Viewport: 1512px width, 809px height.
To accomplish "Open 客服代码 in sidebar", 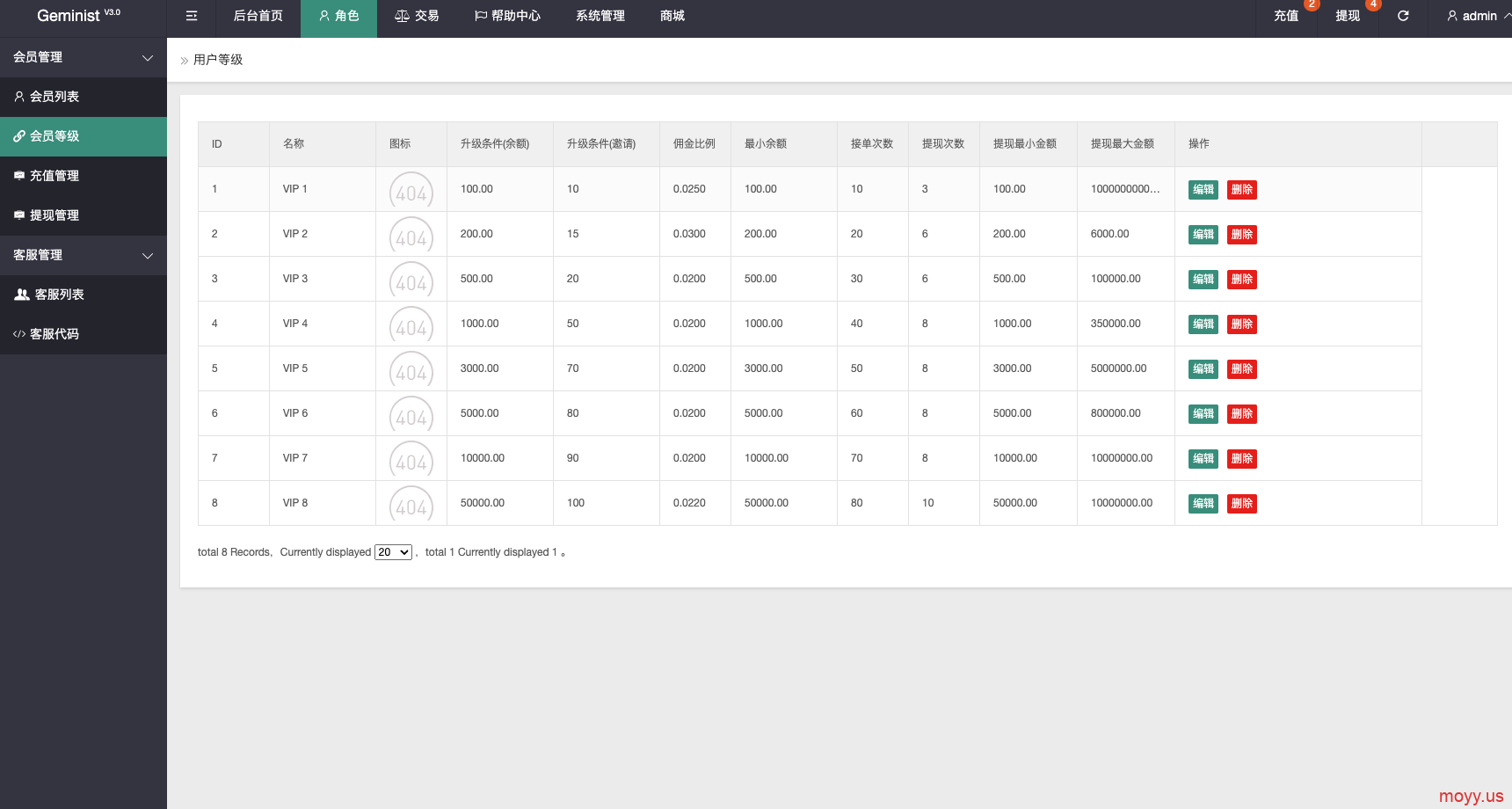I will (84, 334).
